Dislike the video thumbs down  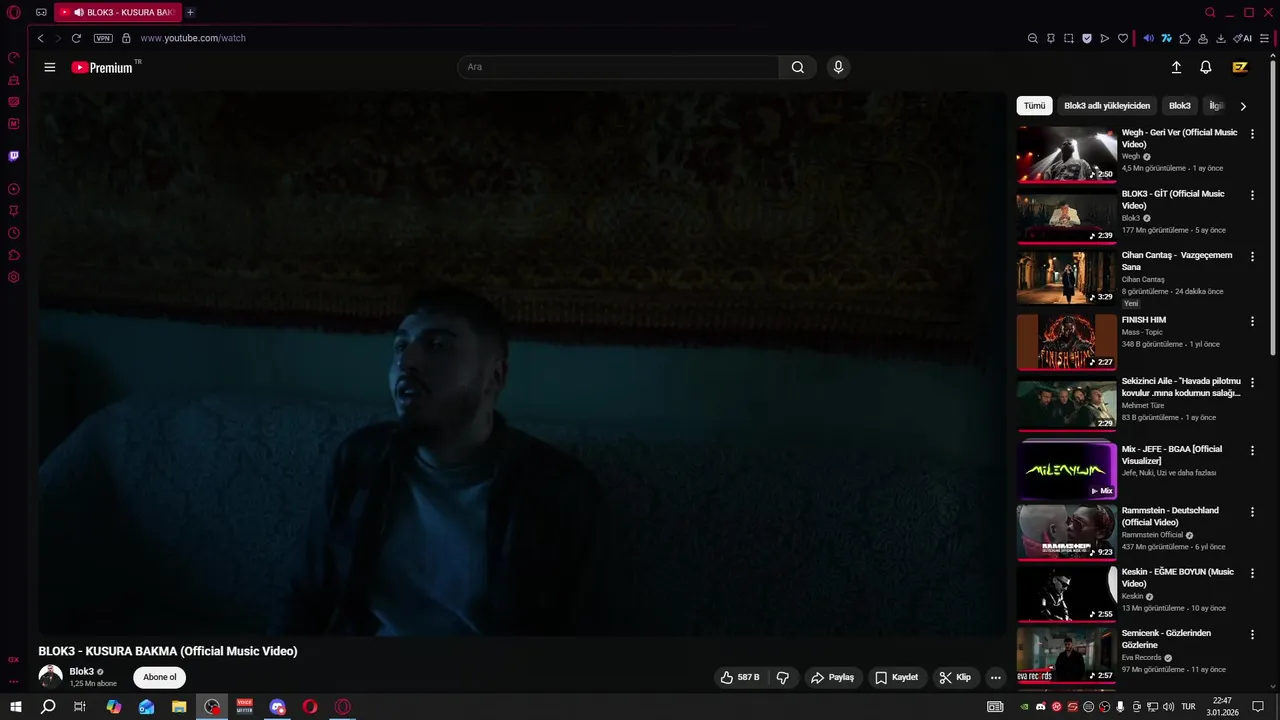pyautogui.click(x=783, y=677)
